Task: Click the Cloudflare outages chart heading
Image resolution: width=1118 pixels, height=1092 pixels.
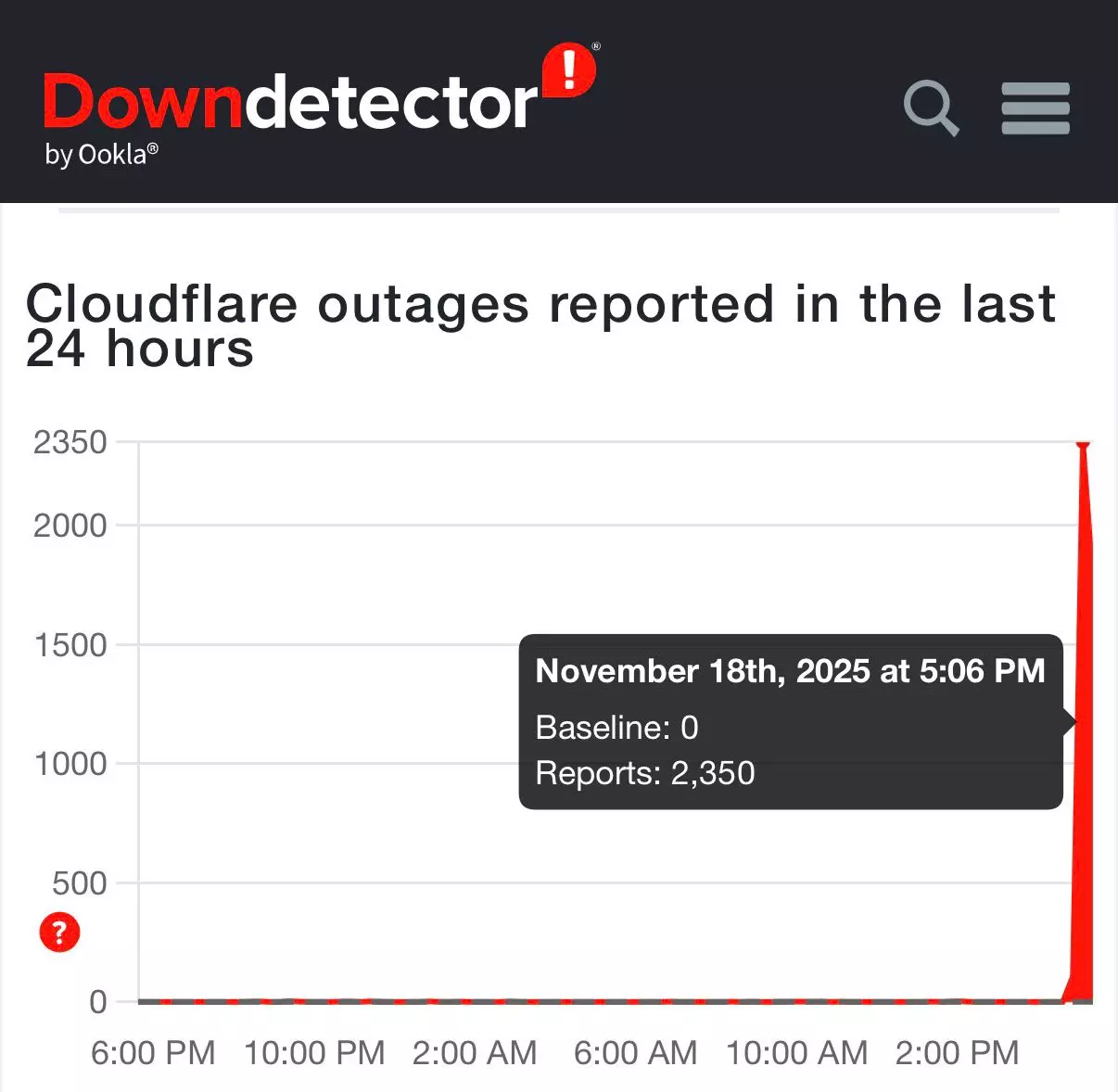Action: tap(540, 325)
